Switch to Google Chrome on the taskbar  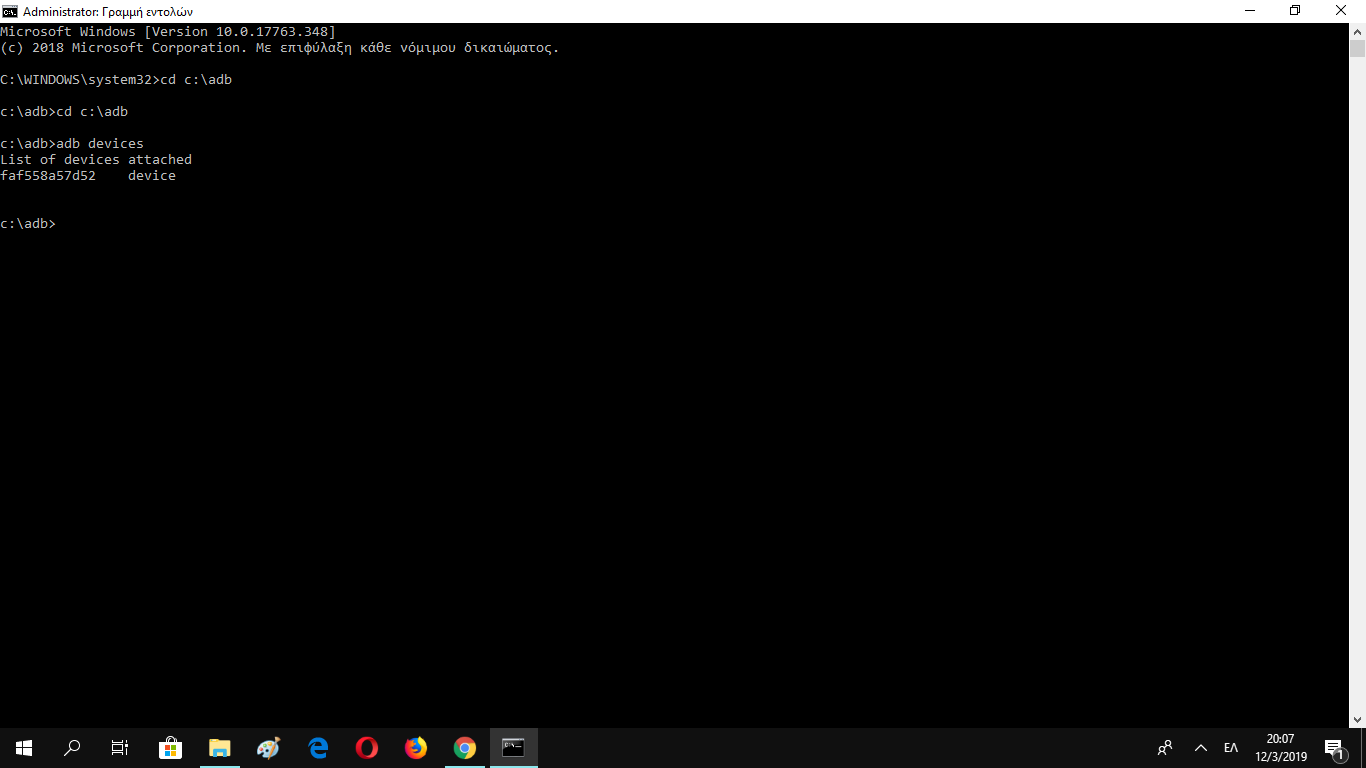(x=465, y=747)
